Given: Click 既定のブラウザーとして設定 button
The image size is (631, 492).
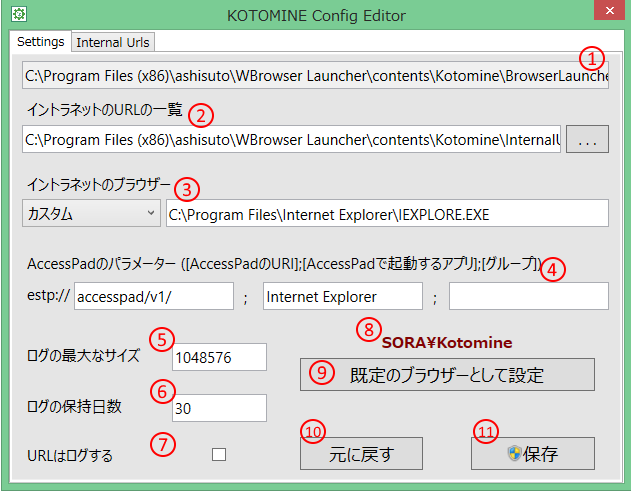Looking at the screenshot, I should pyautogui.click(x=447, y=375).
